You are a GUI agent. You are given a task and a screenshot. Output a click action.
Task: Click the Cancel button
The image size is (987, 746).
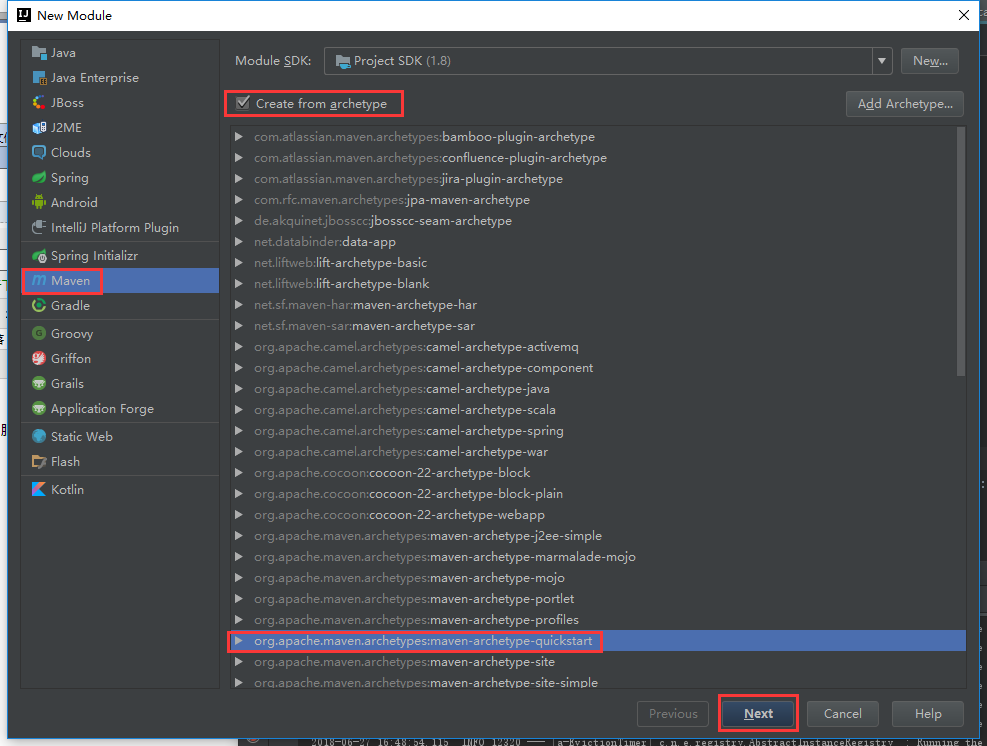[843, 713]
